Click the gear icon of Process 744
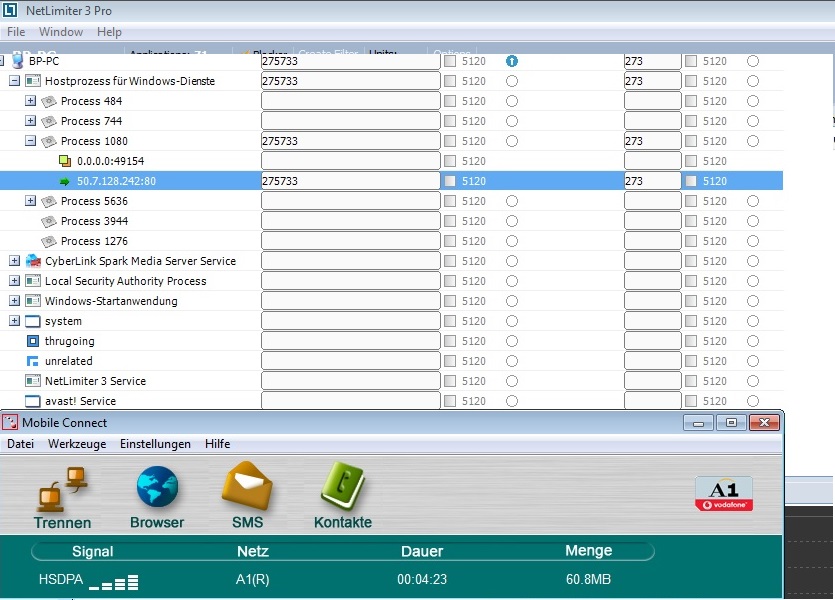 pyautogui.click(x=49, y=121)
